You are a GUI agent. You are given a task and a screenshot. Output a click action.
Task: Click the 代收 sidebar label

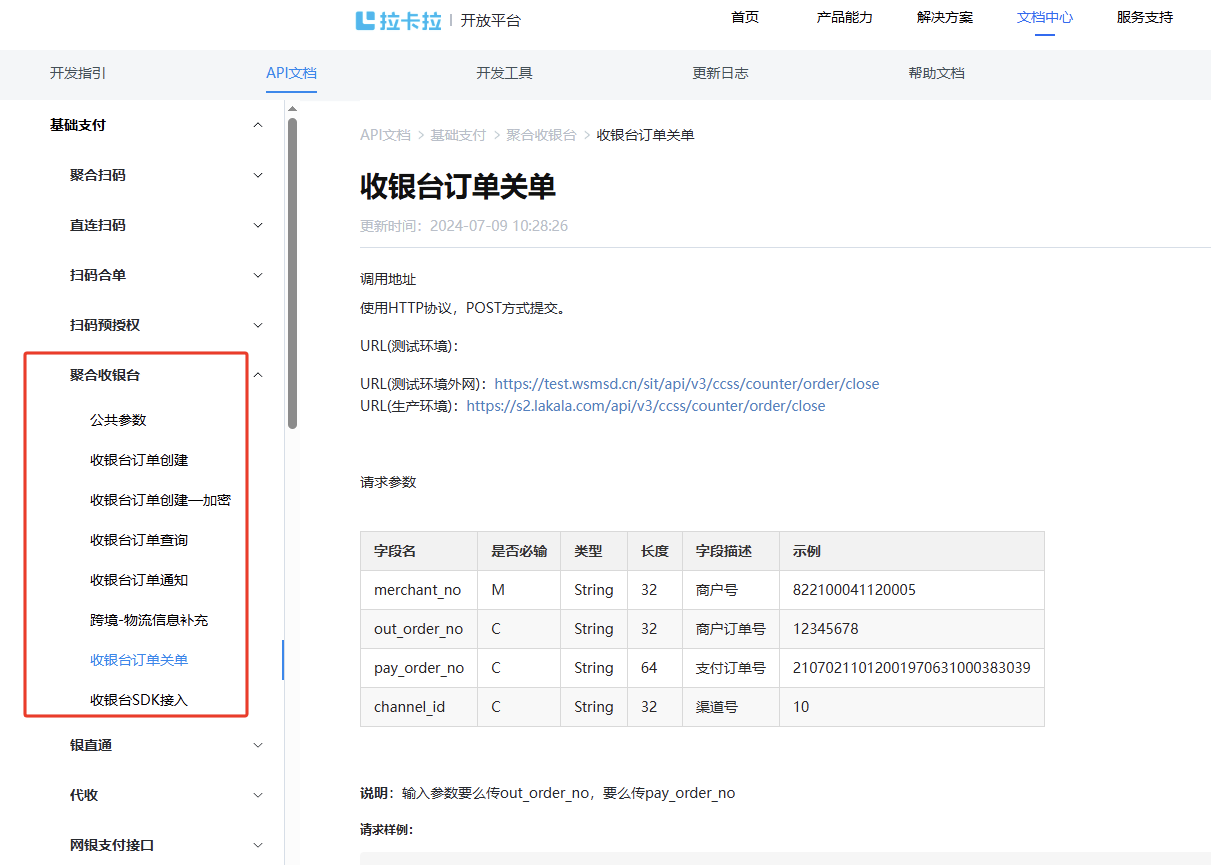(x=84, y=795)
